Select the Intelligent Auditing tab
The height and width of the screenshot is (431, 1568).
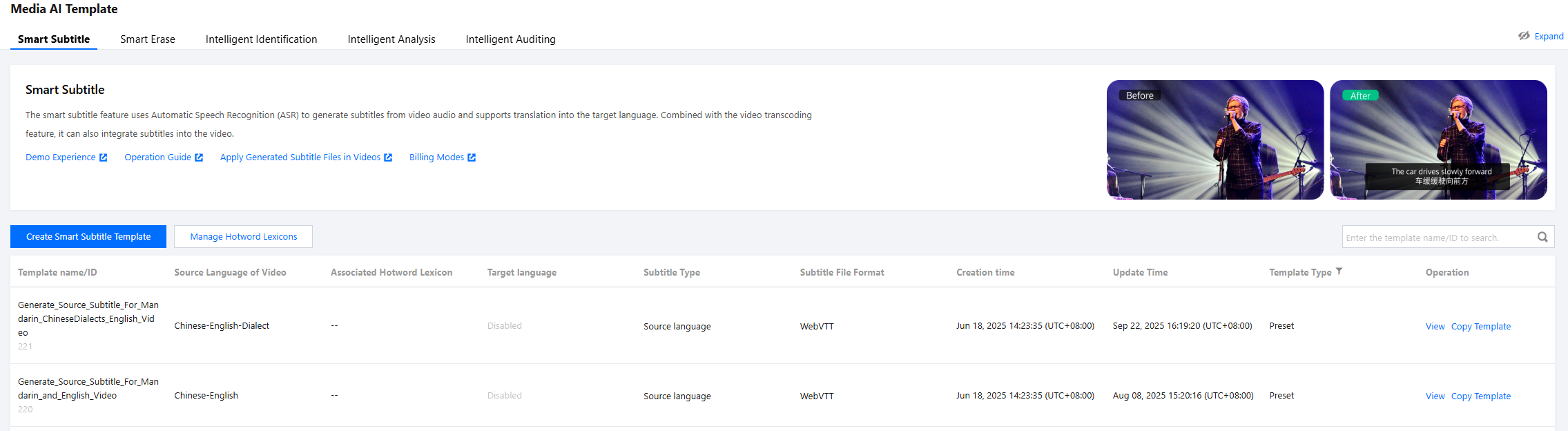[510, 39]
